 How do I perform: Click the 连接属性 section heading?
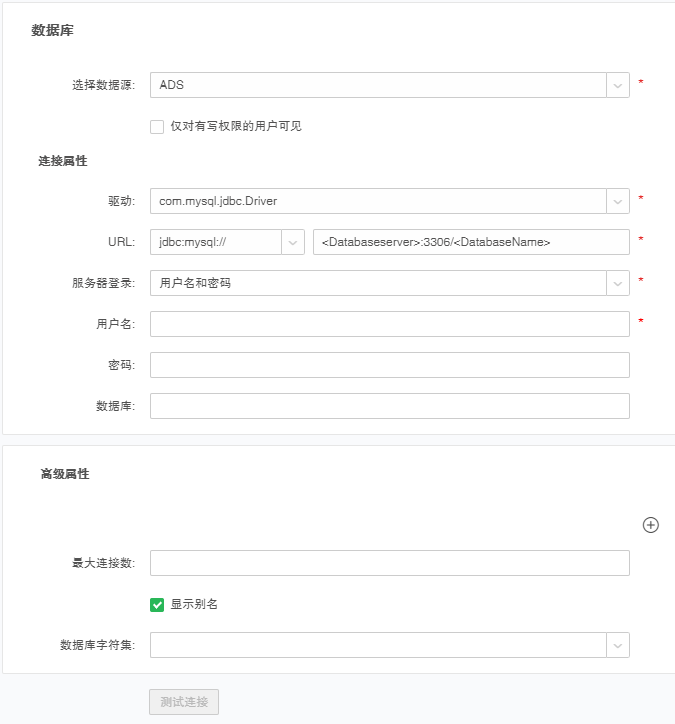tap(63, 161)
